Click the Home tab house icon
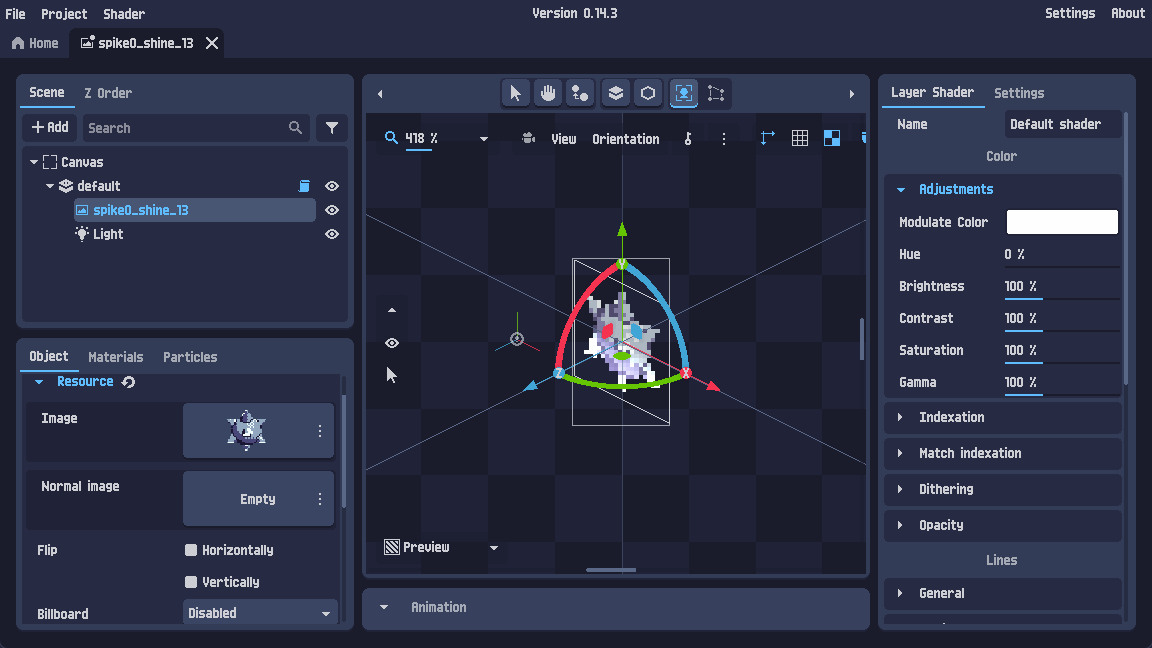This screenshot has height=648, width=1152. (18, 43)
